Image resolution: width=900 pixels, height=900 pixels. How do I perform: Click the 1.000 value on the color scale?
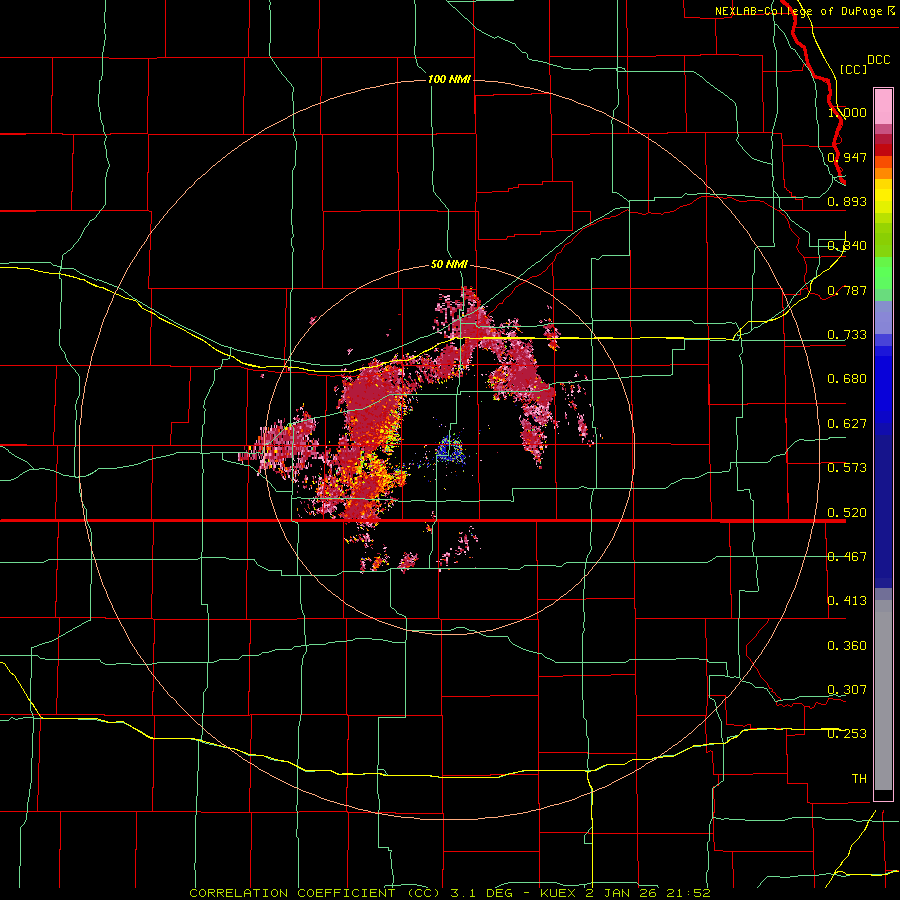tap(847, 112)
